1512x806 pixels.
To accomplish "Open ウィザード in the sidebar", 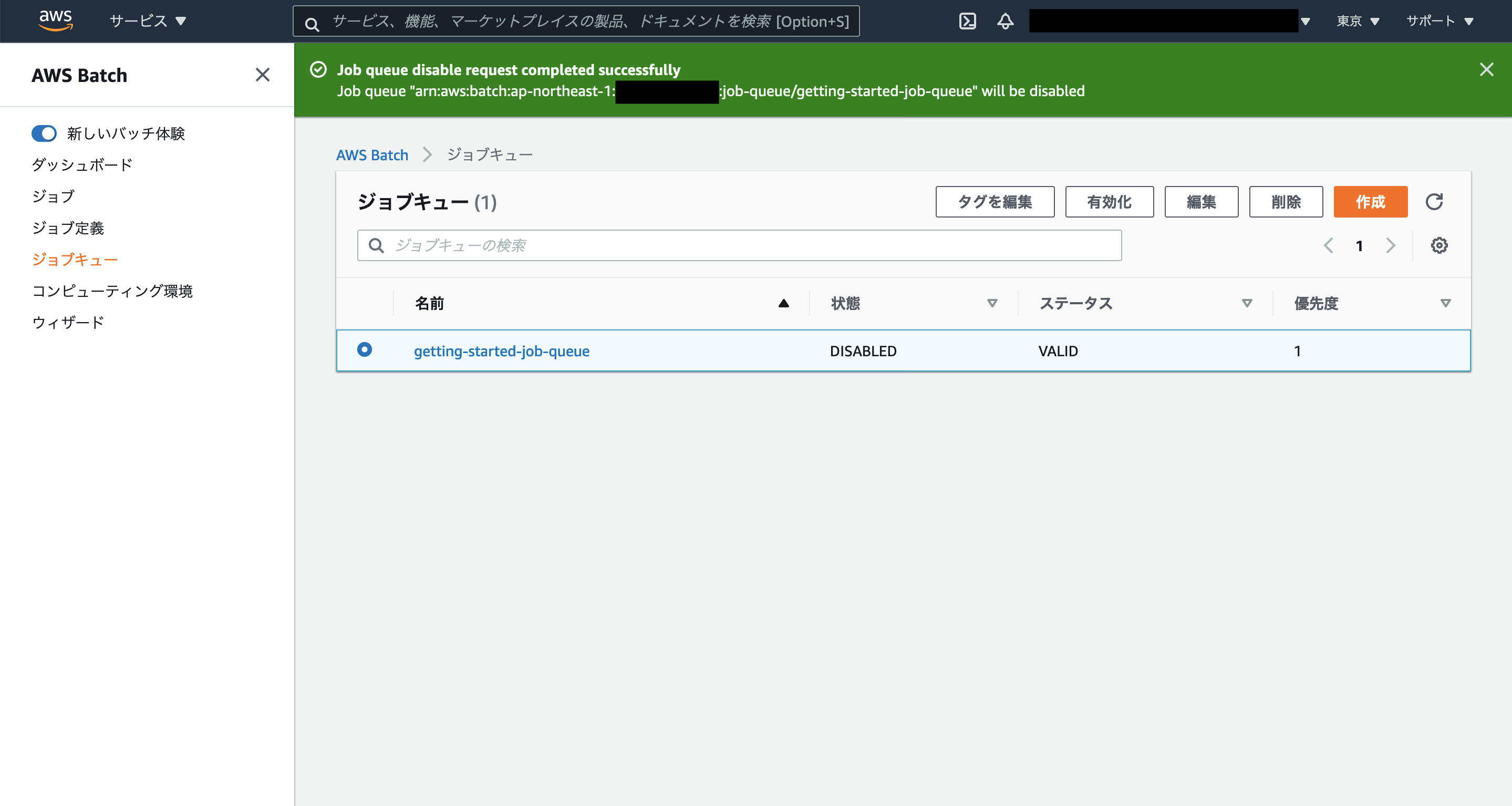I will click(x=68, y=323).
